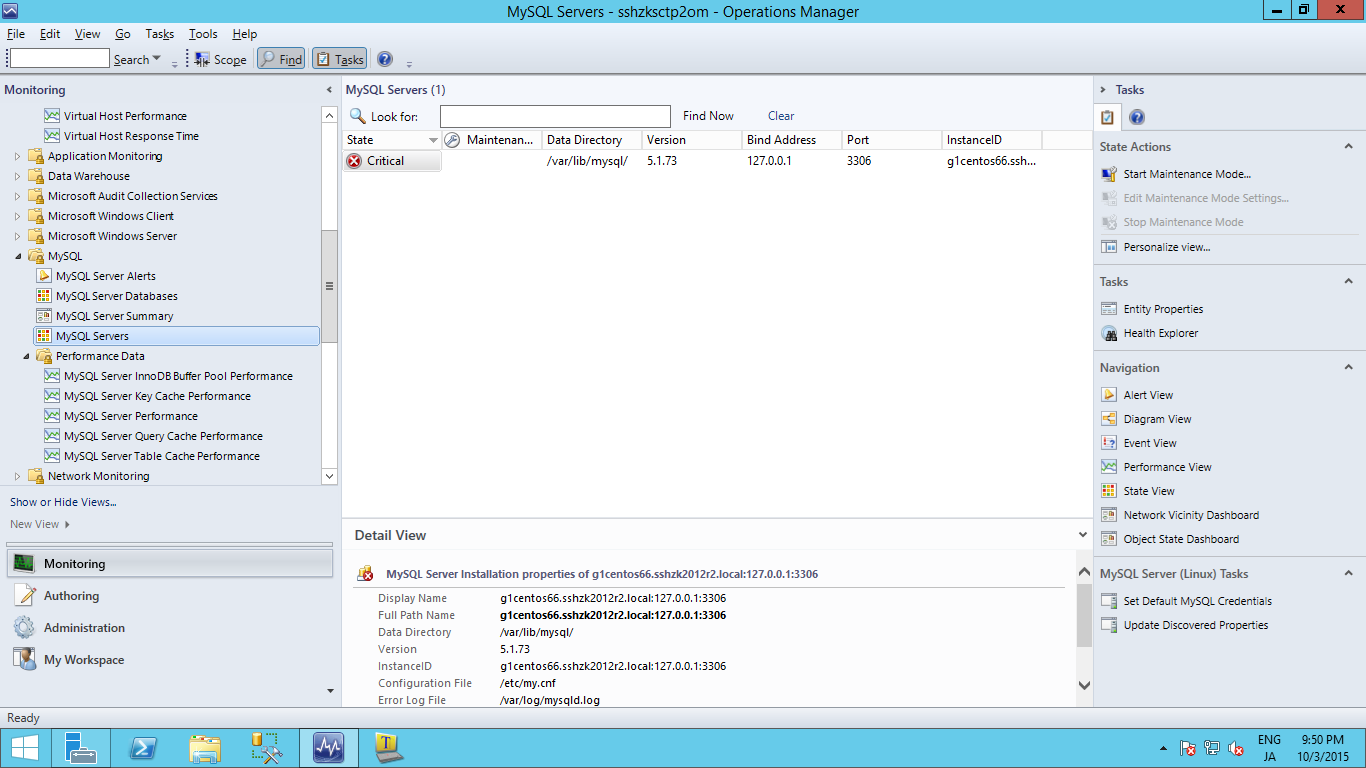Screen dimensions: 1366x768
Task: Expand the Microsoft Windows Server folder
Action: pyautogui.click(x=17, y=236)
